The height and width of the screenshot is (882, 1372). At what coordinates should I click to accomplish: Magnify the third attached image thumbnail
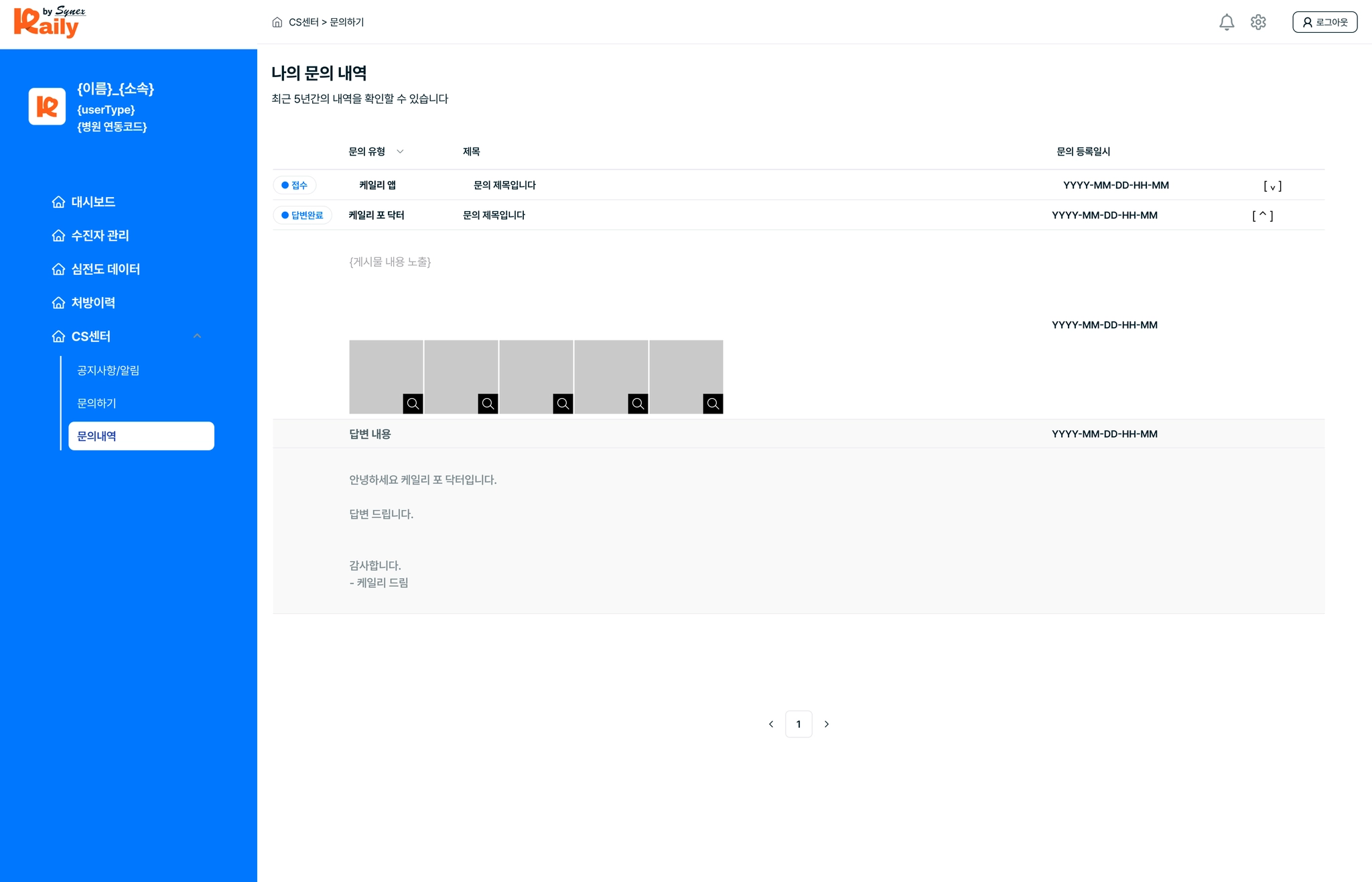(563, 403)
